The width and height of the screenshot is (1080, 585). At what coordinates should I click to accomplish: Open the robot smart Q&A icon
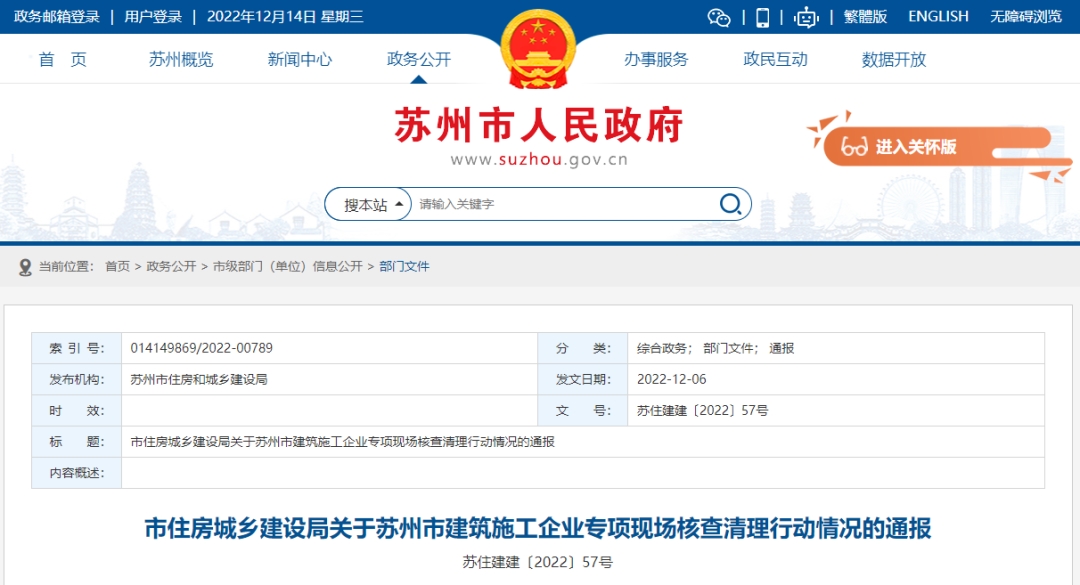click(x=806, y=17)
